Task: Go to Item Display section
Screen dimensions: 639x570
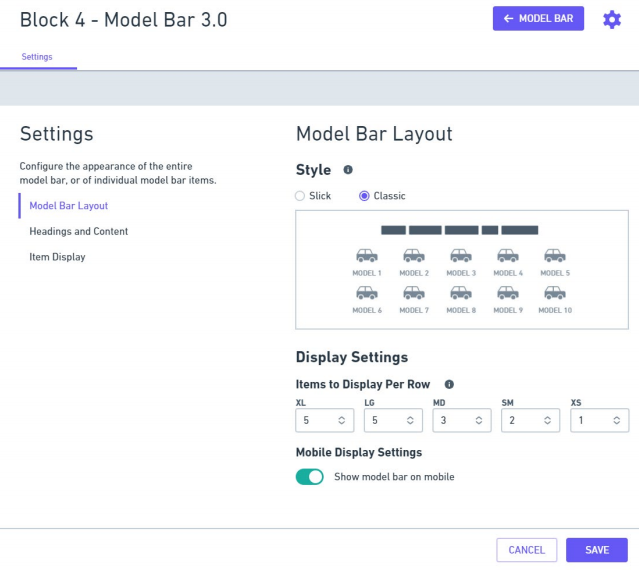Action: coord(57,257)
